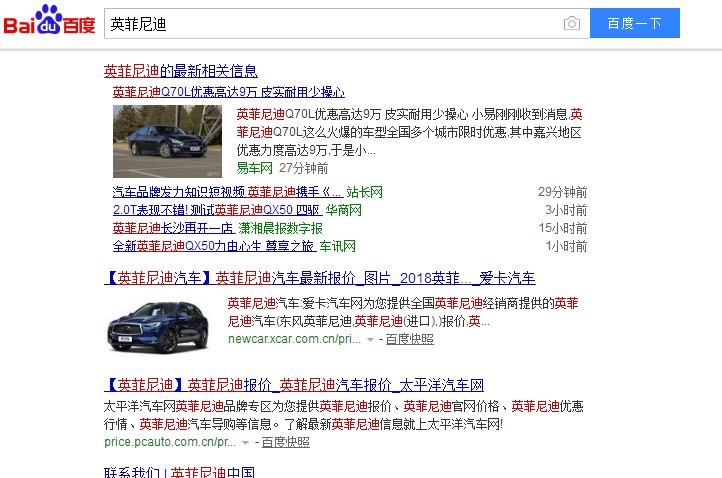Click the 车讯网 source label
722x478 pixels.
338,246
